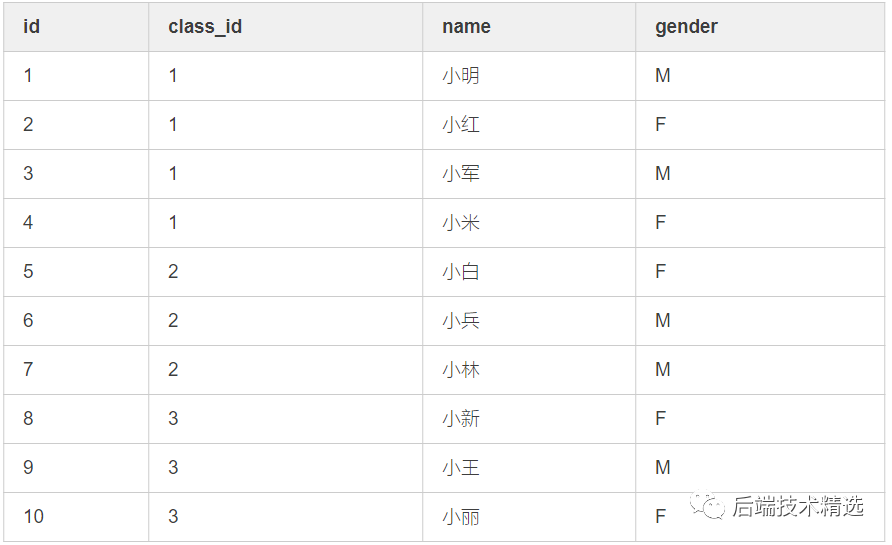
Task: Click the class_id column header
Action: click(x=205, y=27)
